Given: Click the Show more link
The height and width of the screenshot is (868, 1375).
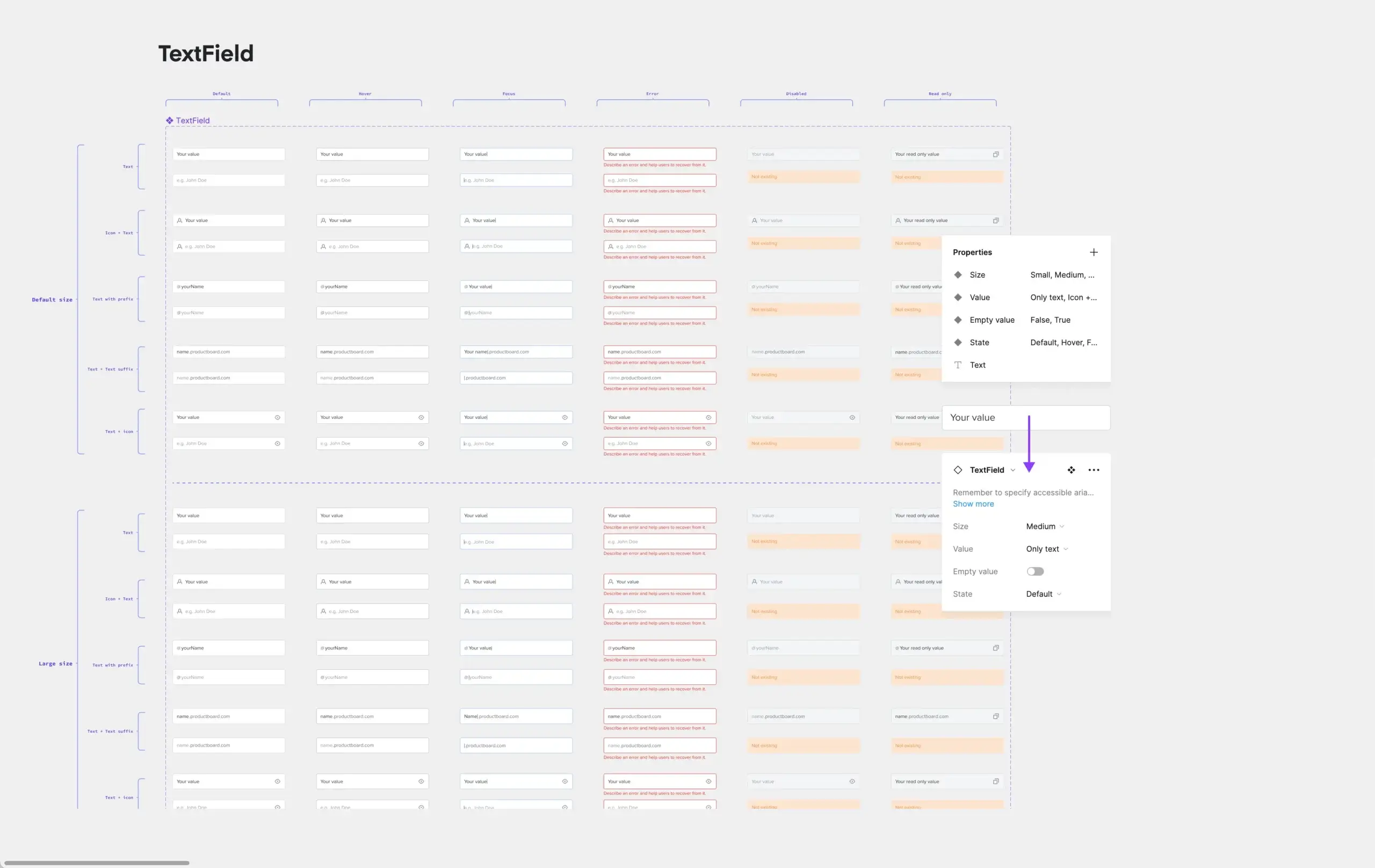Looking at the screenshot, I should [974, 504].
